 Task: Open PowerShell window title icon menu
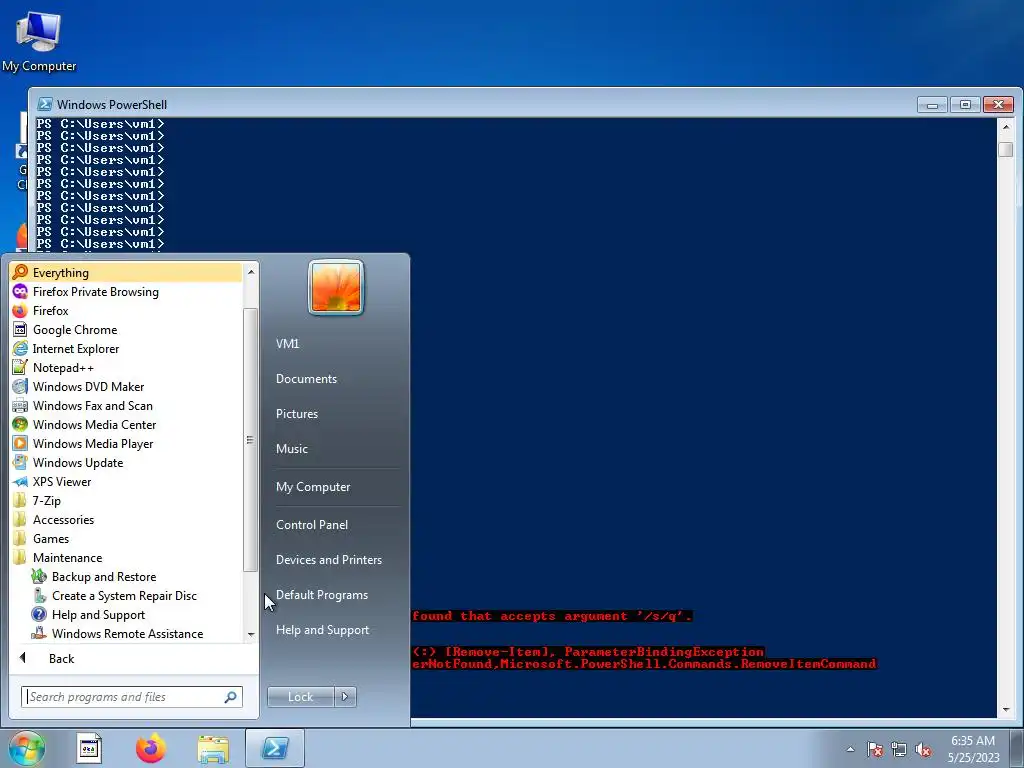[45, 104]
